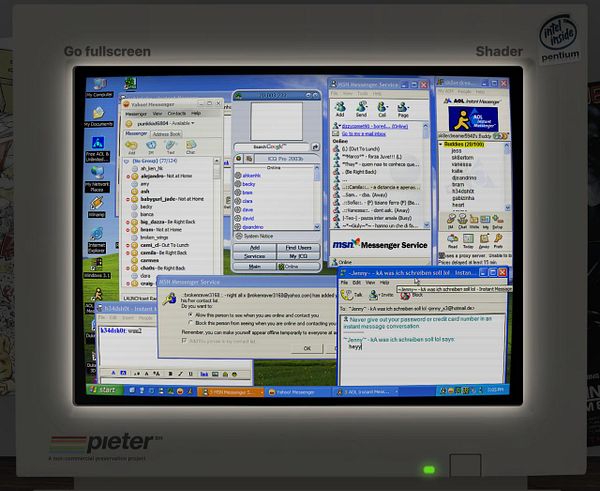Click OK in MSN Messenger dialog
Screen dimensions: 600x491
click(307, 348)
